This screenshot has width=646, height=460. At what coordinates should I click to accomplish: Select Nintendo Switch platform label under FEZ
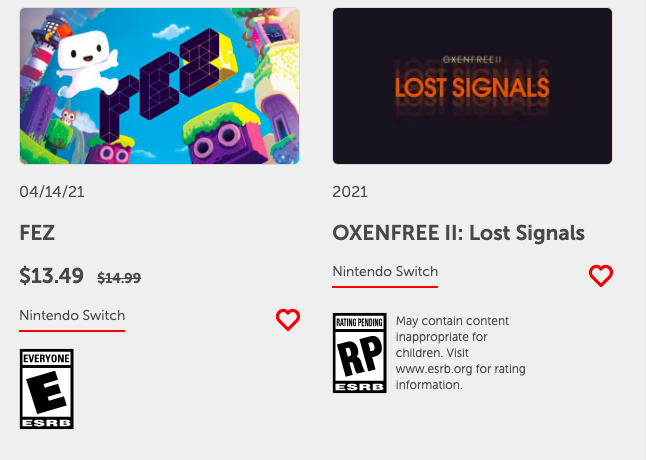[x=72, y=316]
